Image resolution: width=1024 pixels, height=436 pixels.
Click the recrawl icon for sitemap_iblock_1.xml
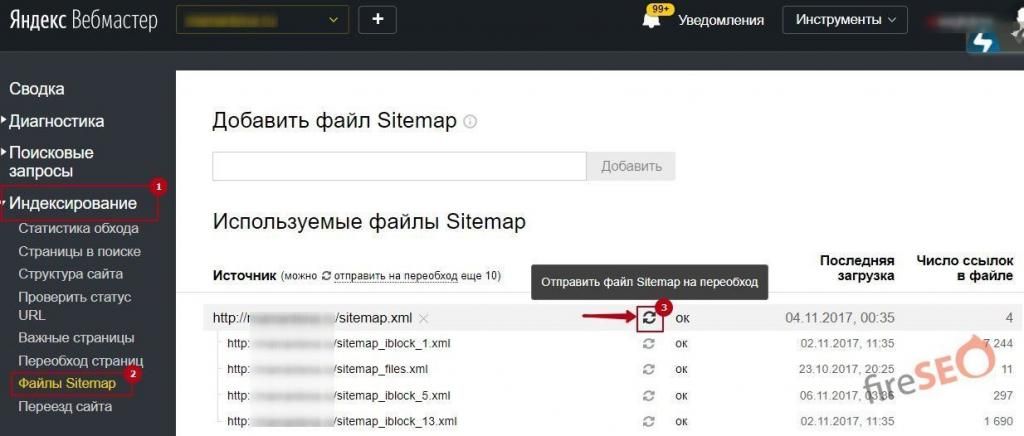(650, 343)
